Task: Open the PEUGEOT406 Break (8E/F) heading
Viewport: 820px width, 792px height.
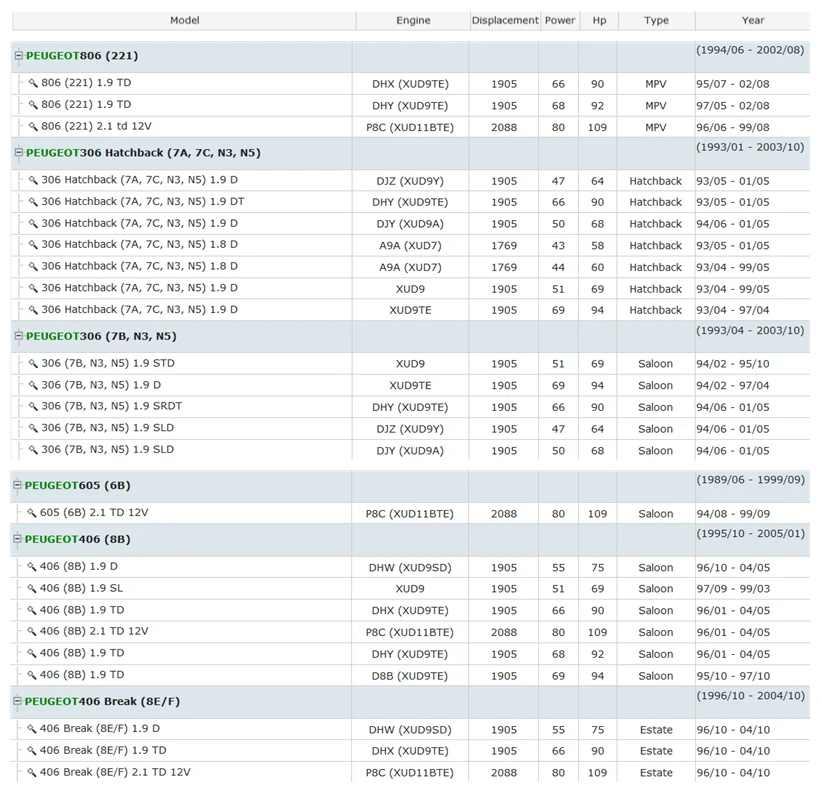Action: (102, 701)
